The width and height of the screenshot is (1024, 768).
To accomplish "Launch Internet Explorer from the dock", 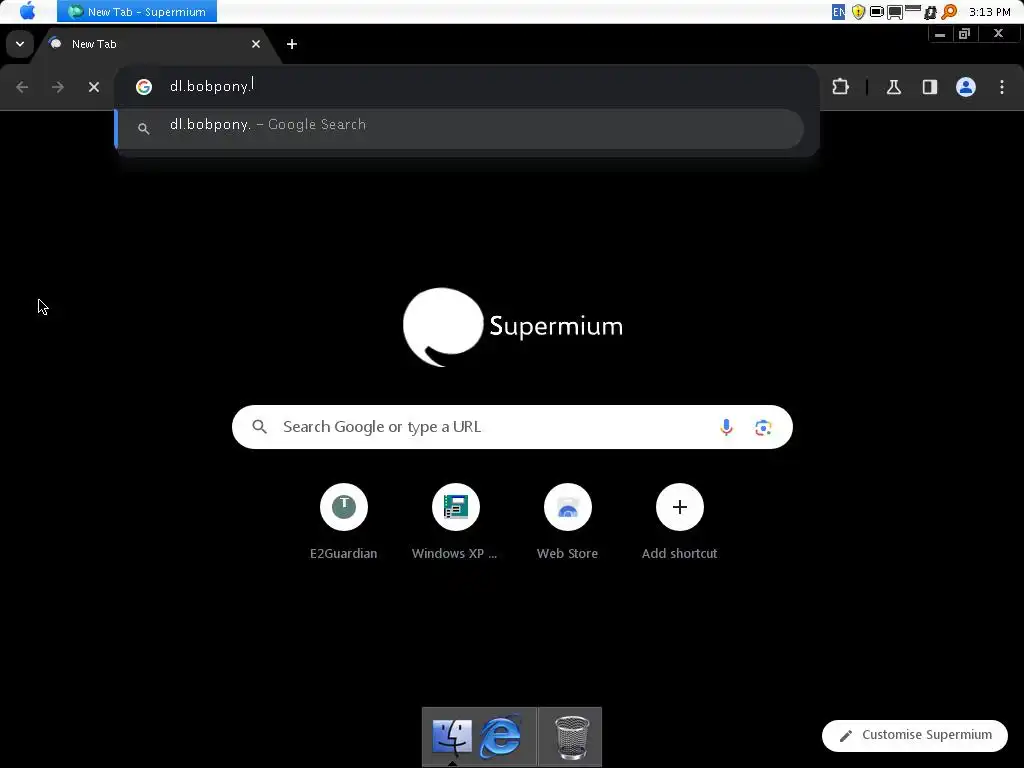I will 501,737.
